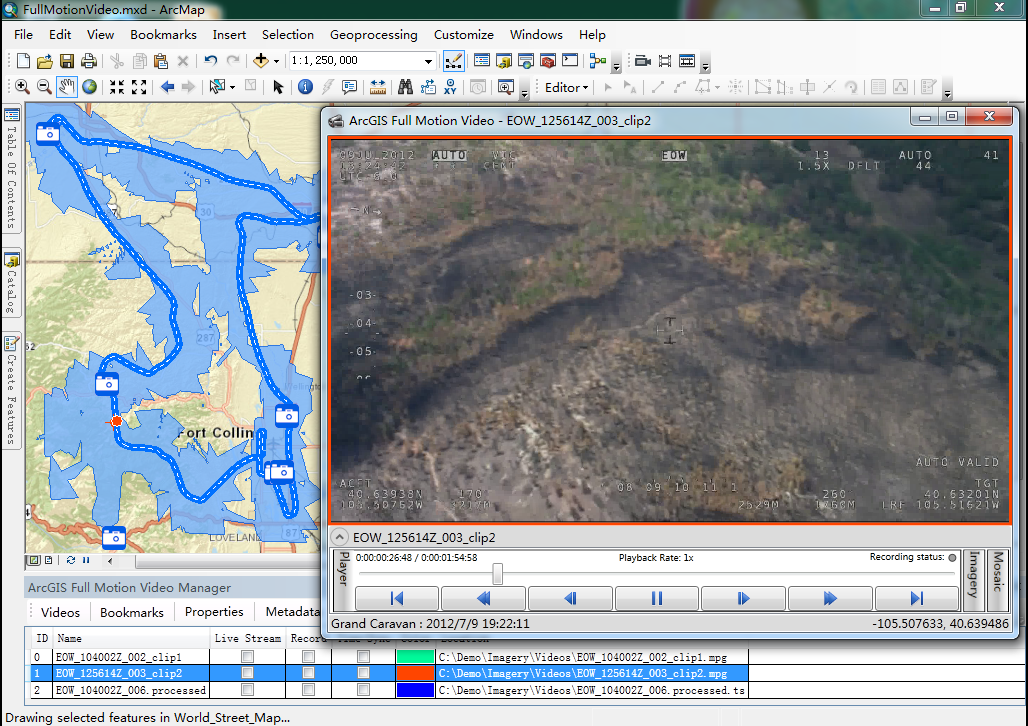Click the Add Data icon
This screenshot has width=1028, height=726.
tap(261, 61)
